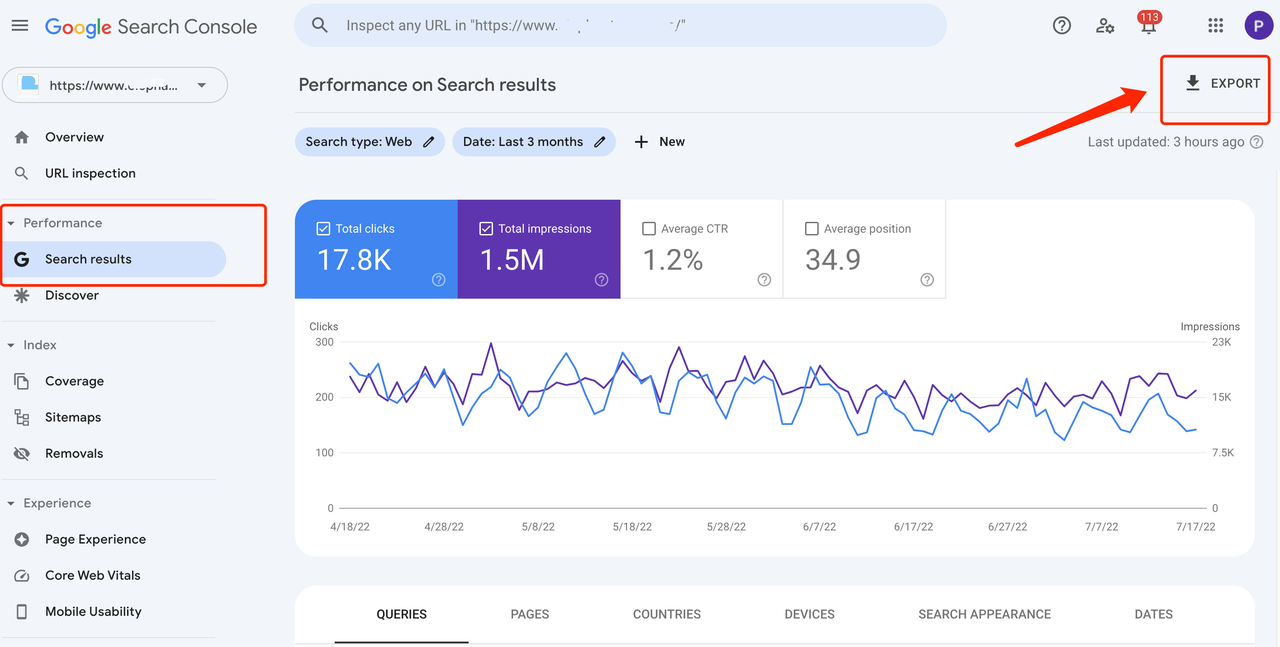The width and height of the screenshot is (1280, 647).
Task: Click the URL inspection magnifier icon
Action: tap(22, 173)
